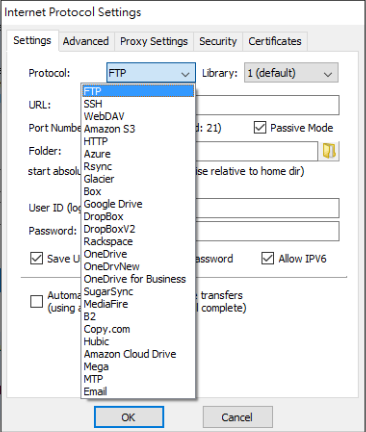The width and height of the screenshot is (366, 432).
Task: Confirm with the OK button
Action: [x=129, y=417]
